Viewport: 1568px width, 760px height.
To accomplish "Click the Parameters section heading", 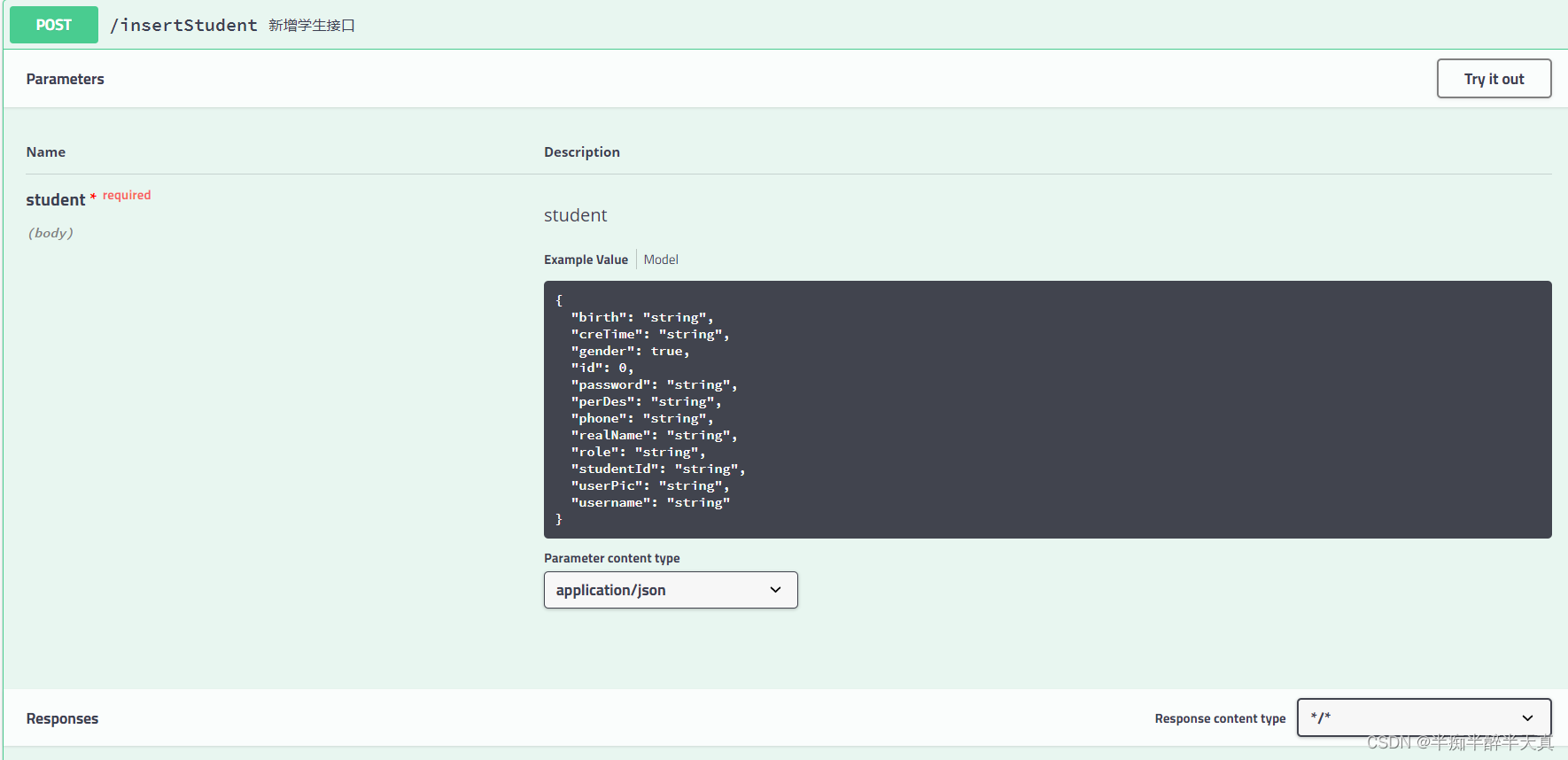I will 65,79.
